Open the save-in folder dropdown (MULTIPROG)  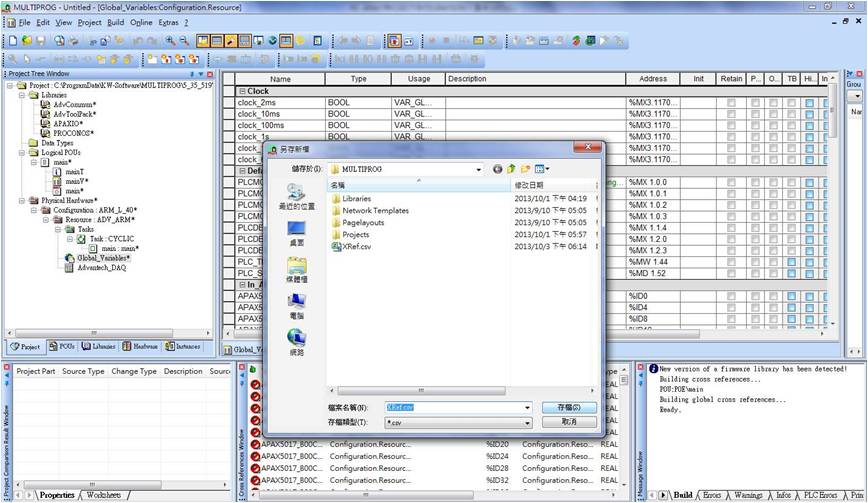pyautogui.click(x=478, y=169)
